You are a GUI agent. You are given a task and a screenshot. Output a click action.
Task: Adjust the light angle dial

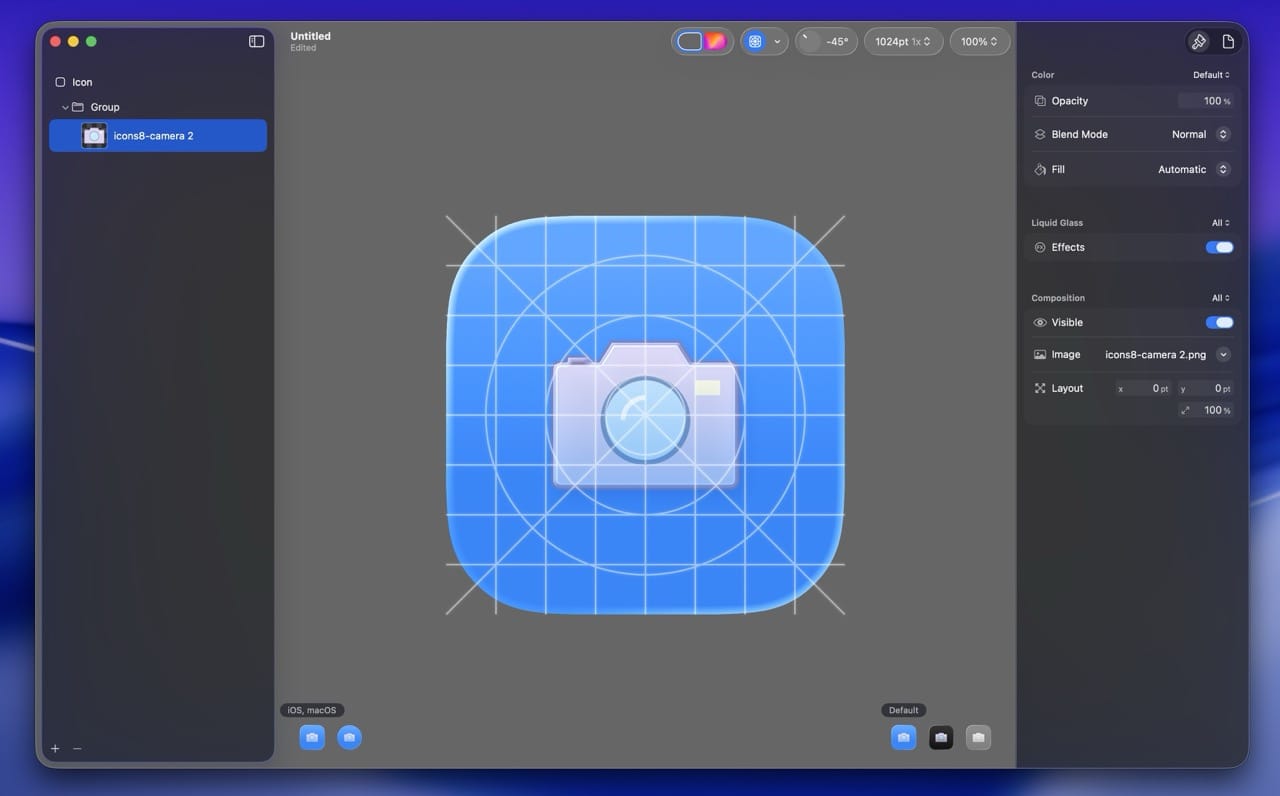point(809,41)
